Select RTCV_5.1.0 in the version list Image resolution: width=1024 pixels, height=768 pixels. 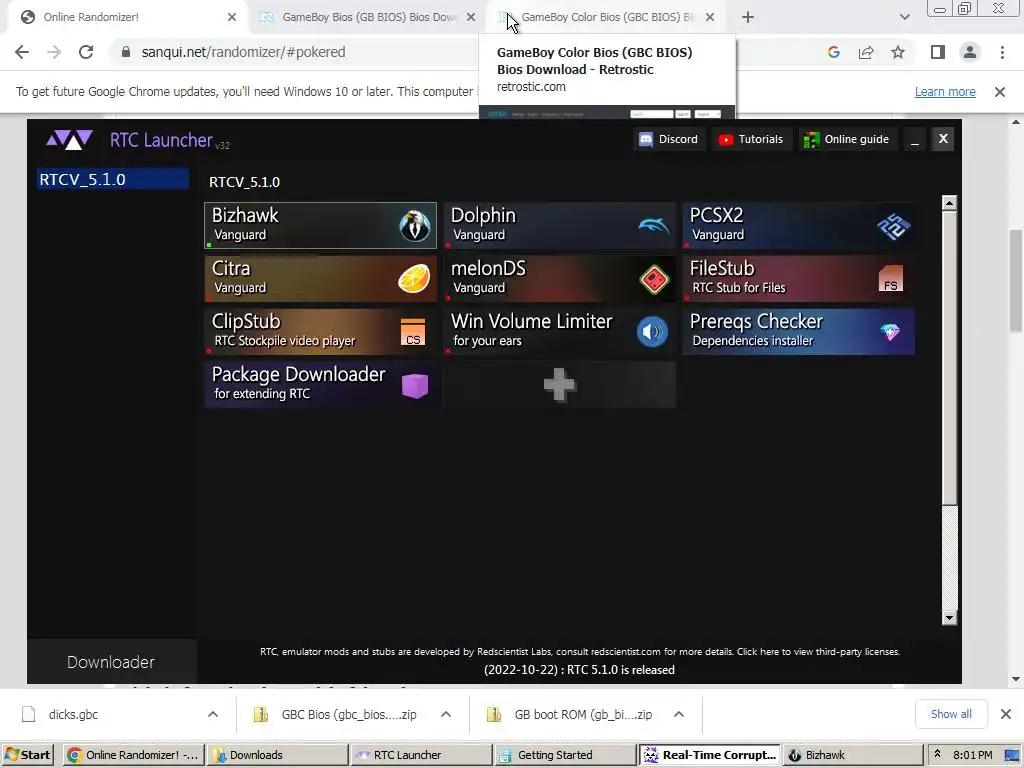(x=113, y=179)
